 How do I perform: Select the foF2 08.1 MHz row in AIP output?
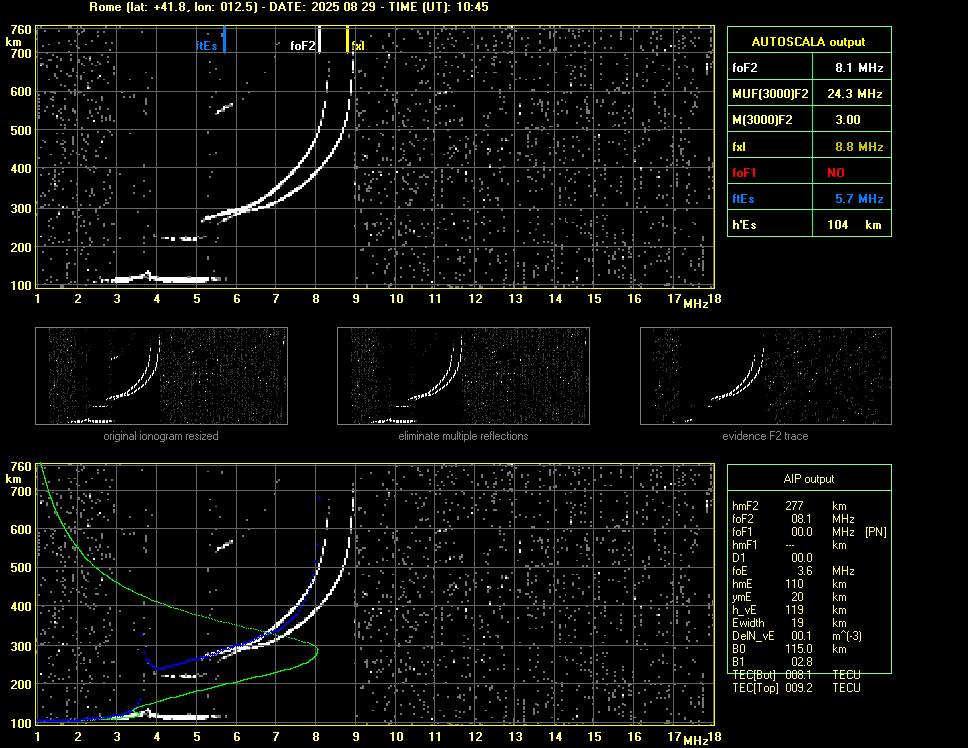point(793,519)
